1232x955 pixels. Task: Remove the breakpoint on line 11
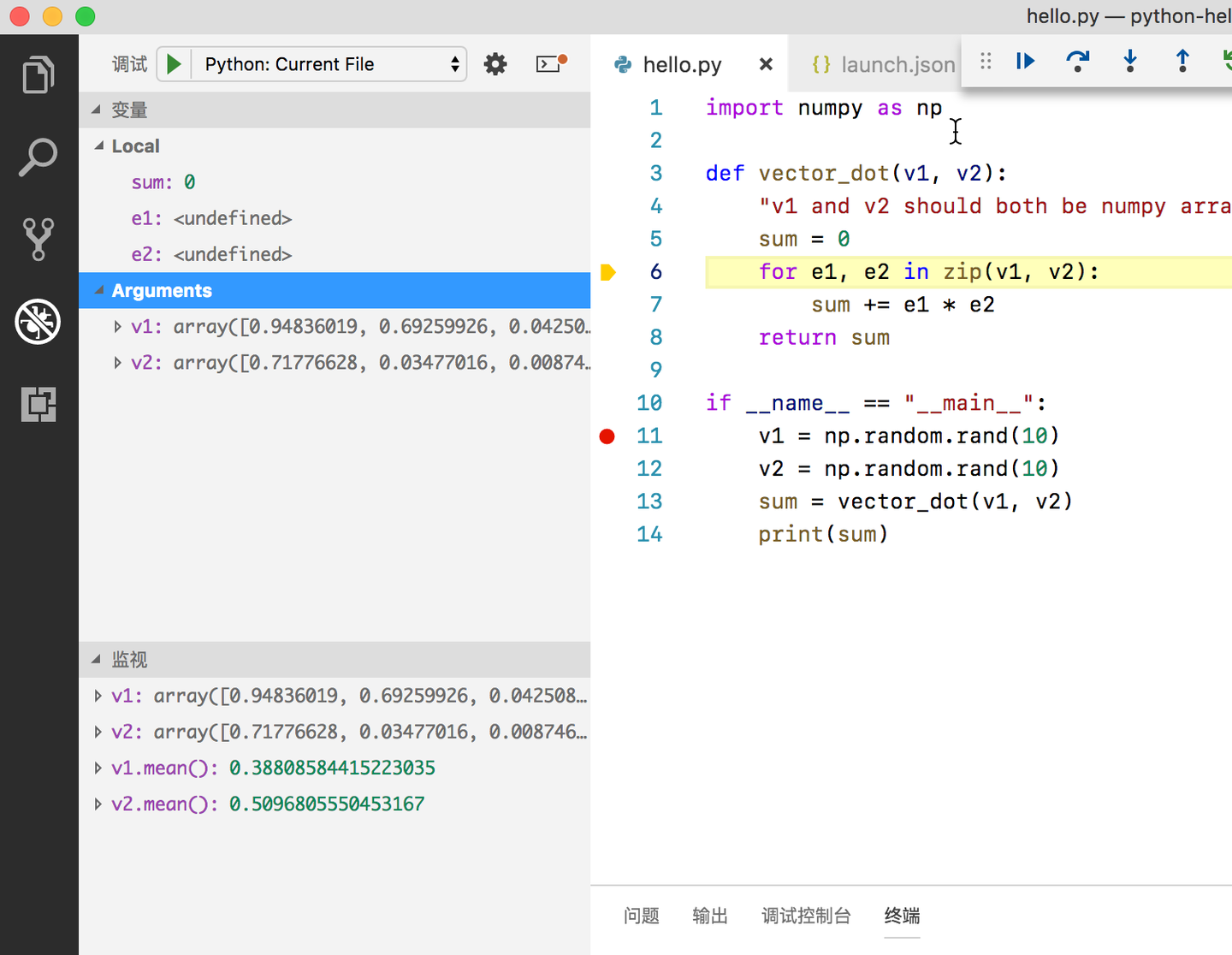607,436
